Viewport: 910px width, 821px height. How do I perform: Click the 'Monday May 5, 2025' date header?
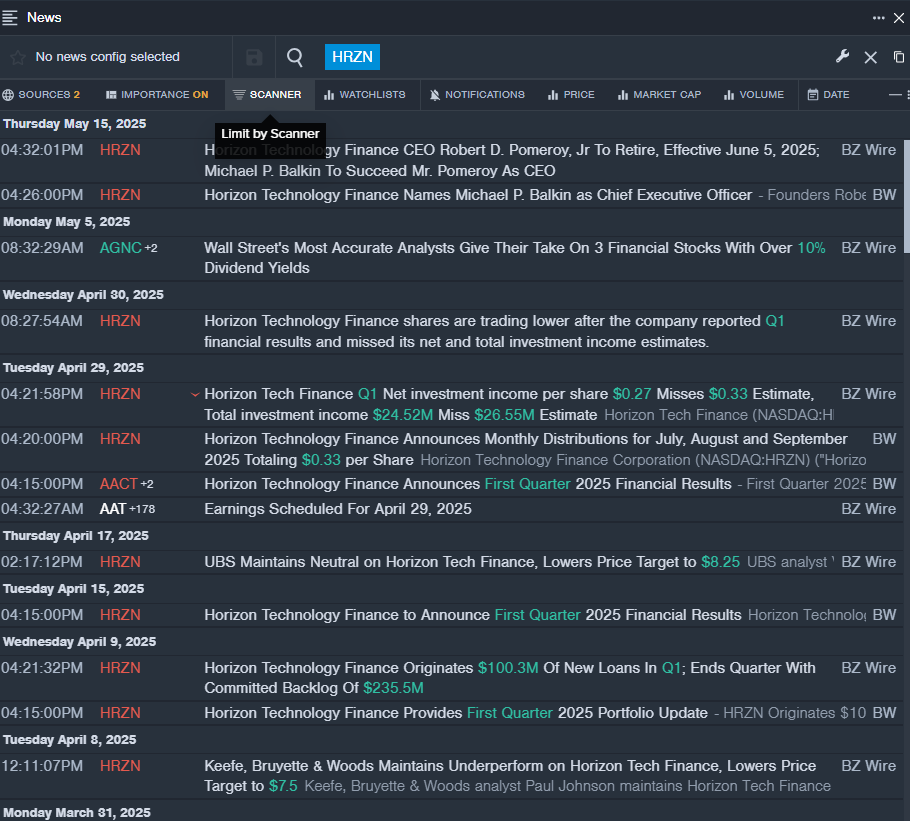(x=67, y=222)
